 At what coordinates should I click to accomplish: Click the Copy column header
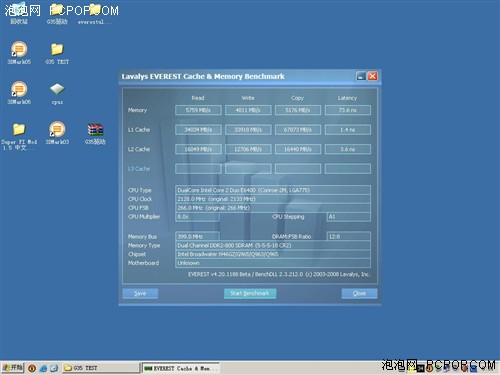point(297,98)
